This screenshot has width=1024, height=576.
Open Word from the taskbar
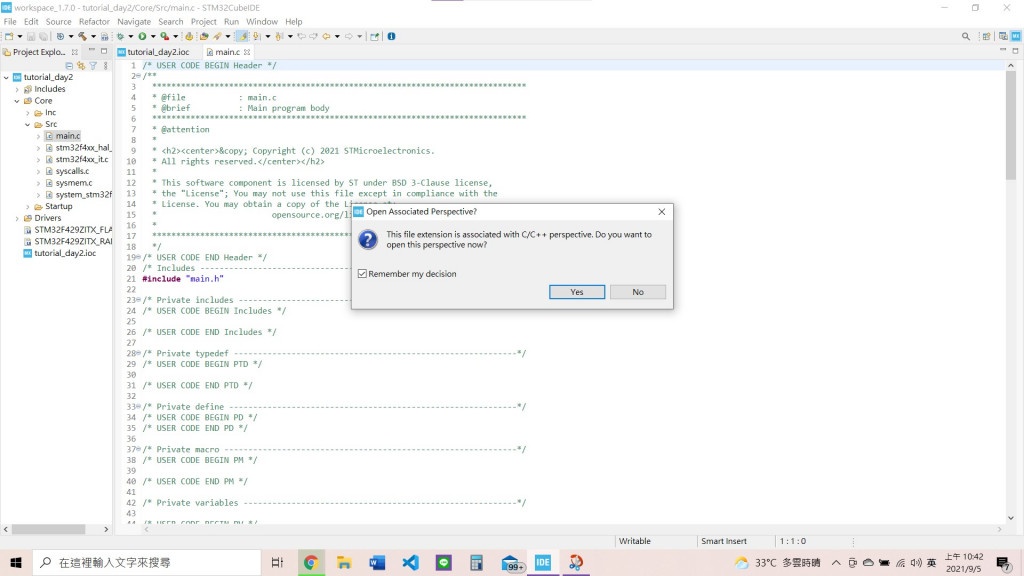(377, 562)
